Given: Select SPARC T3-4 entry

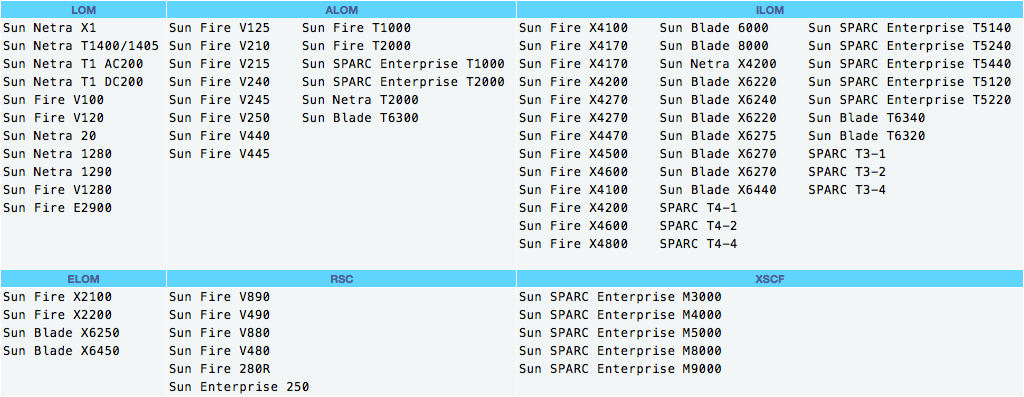Looking at the screenshot, I should (x=847, y=190).
